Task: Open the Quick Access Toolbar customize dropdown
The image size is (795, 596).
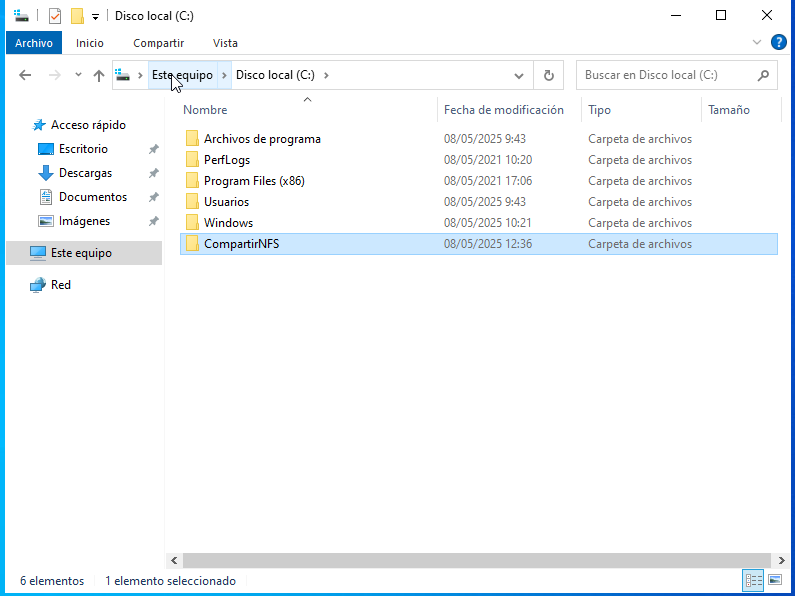Action: [95, 16]
